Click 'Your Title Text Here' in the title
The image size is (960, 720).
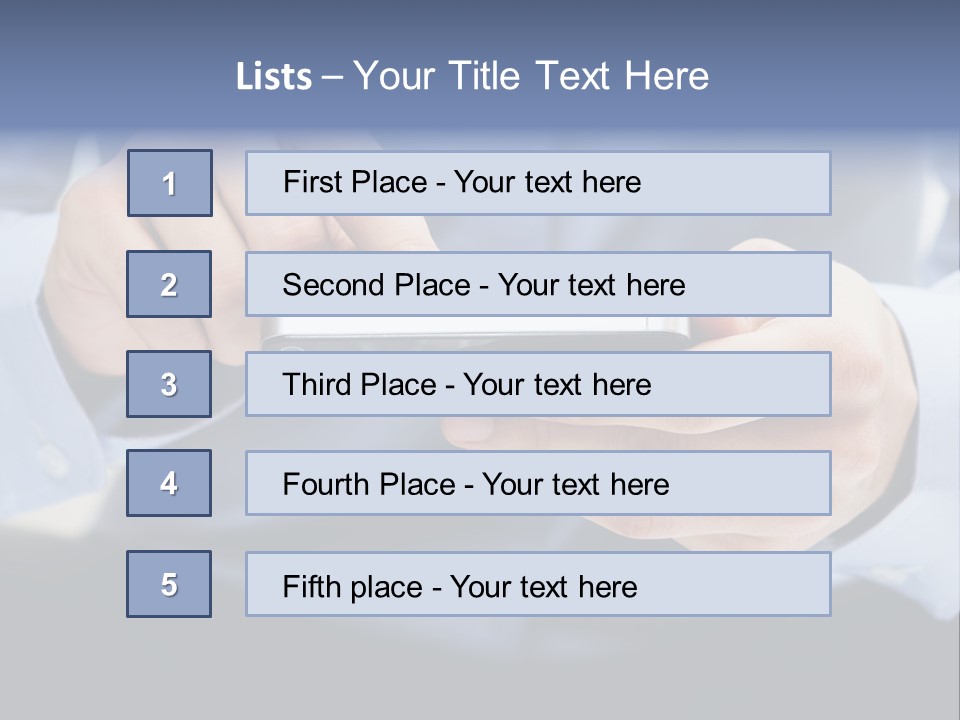tap(531, 76)
